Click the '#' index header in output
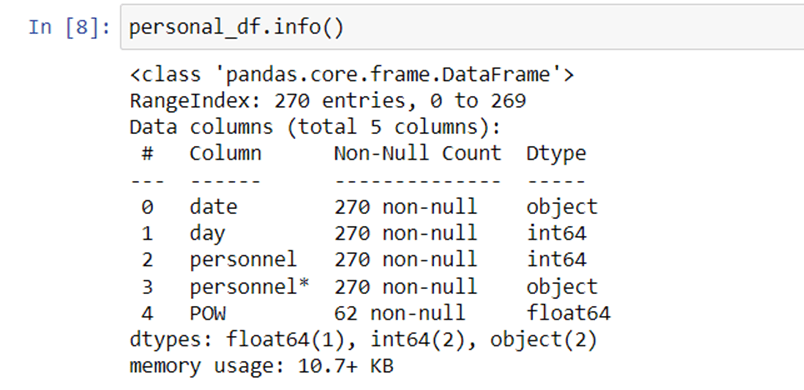The image size is (804, 390). [147, 153]
